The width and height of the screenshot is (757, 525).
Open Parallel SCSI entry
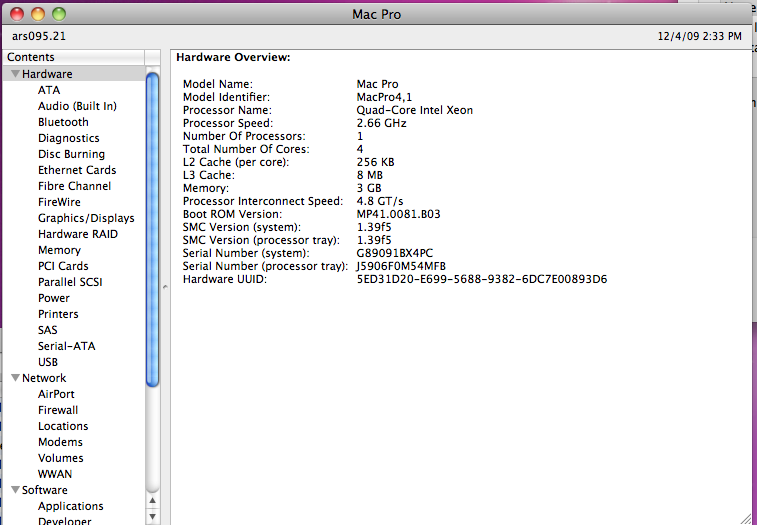pyautogui.click(x=70, y=282)
